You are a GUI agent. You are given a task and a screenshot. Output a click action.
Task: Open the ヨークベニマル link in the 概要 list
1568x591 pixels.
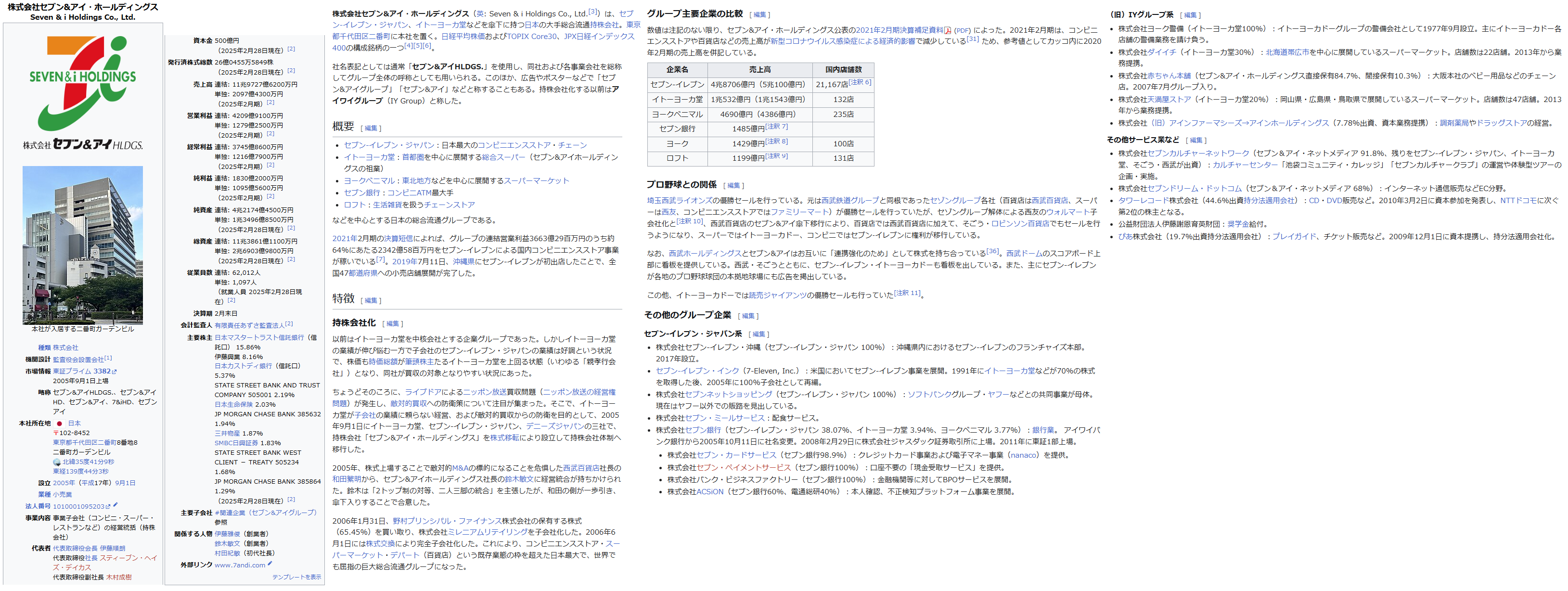click(370, 181)
